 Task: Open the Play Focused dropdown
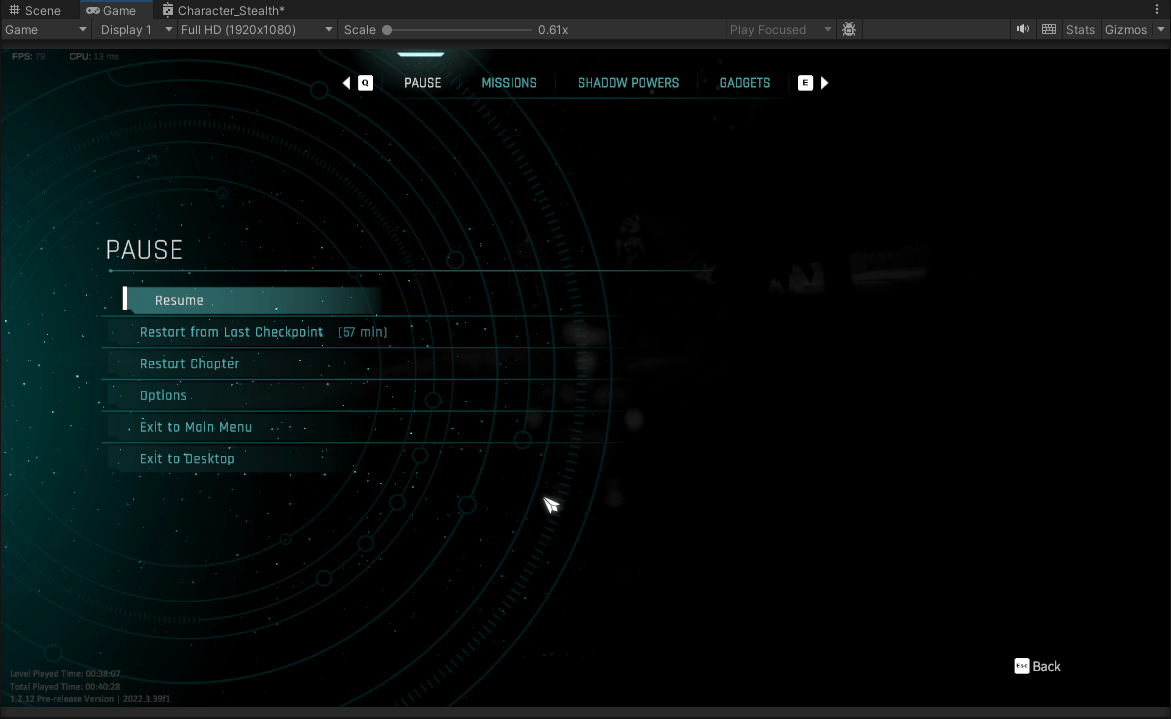(x=780, y=30)
